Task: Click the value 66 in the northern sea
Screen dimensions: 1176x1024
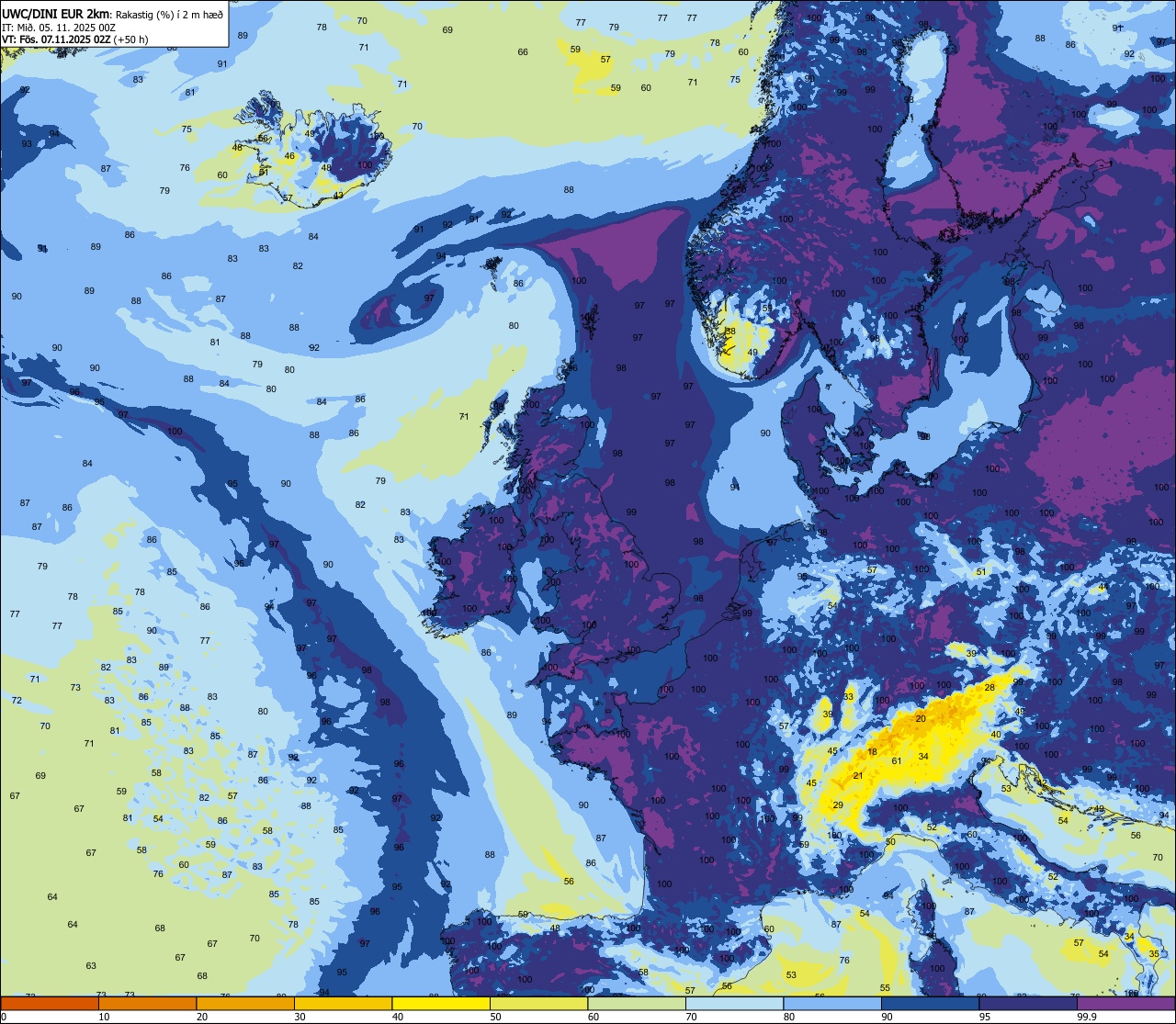Action: pos(523,51)
